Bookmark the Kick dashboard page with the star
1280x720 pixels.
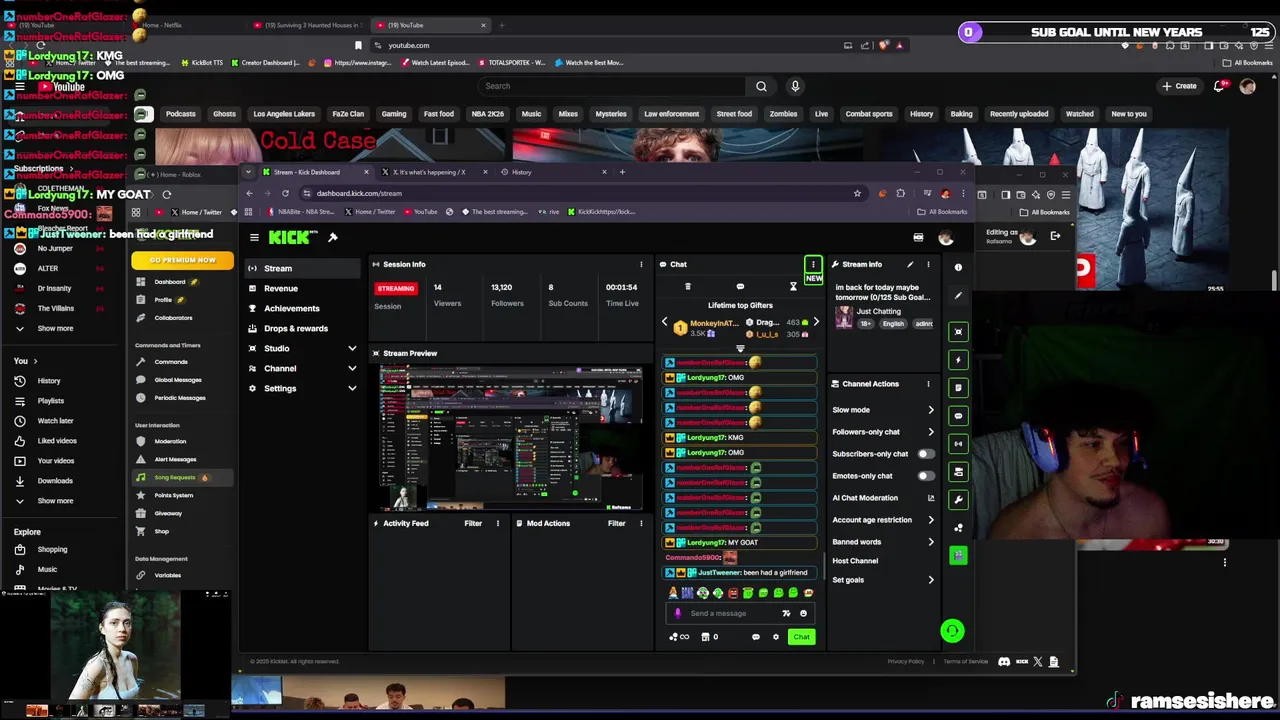(x=857, y=193)
